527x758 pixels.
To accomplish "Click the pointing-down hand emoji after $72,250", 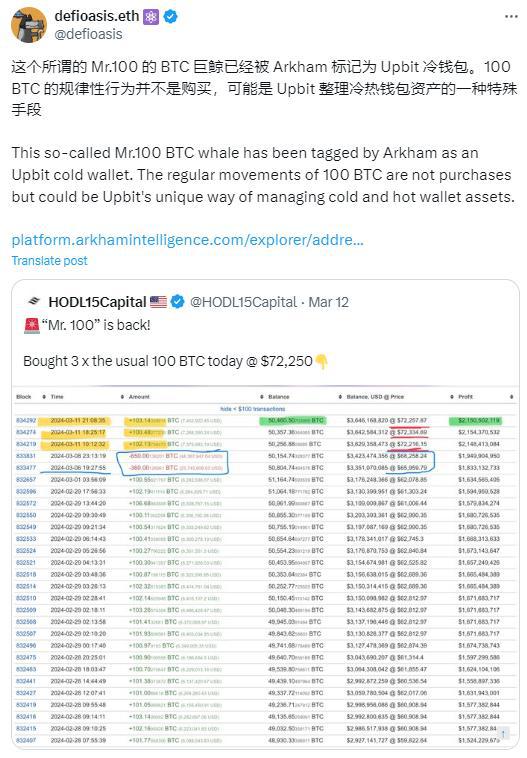I will pyautogui.click(x=322, y=362).
